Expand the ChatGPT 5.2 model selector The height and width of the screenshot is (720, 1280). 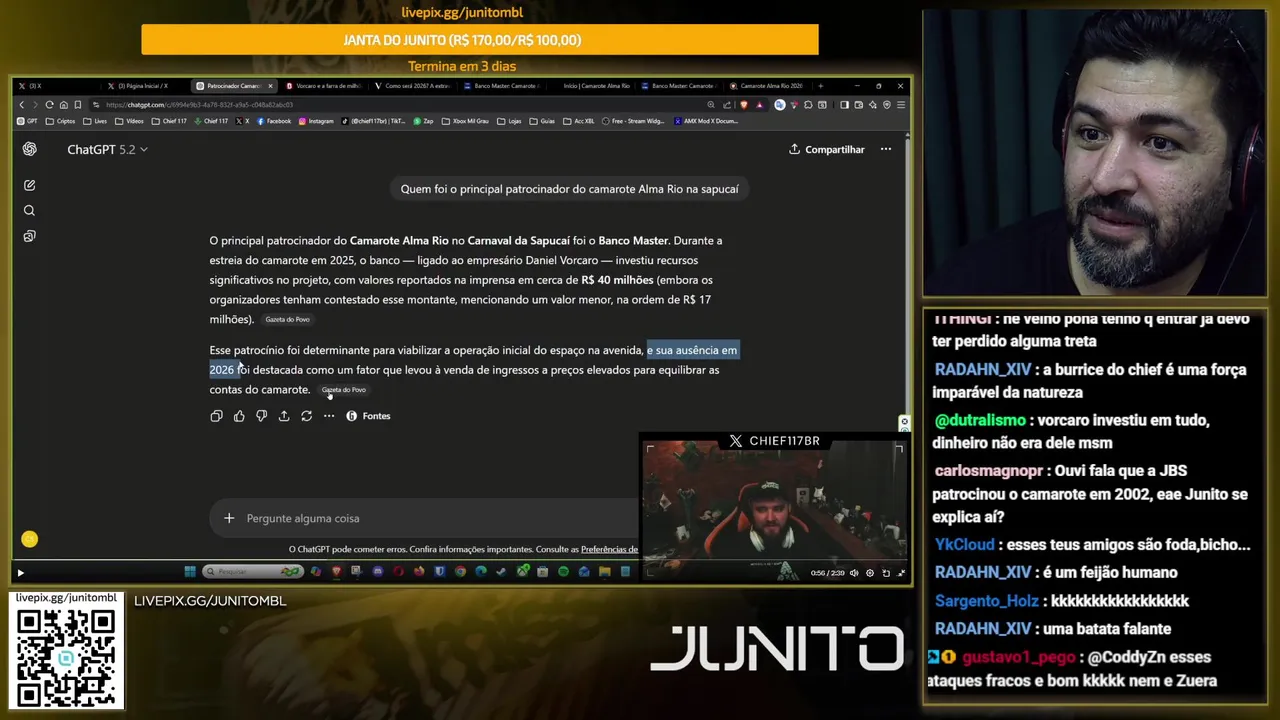point(107,149)
